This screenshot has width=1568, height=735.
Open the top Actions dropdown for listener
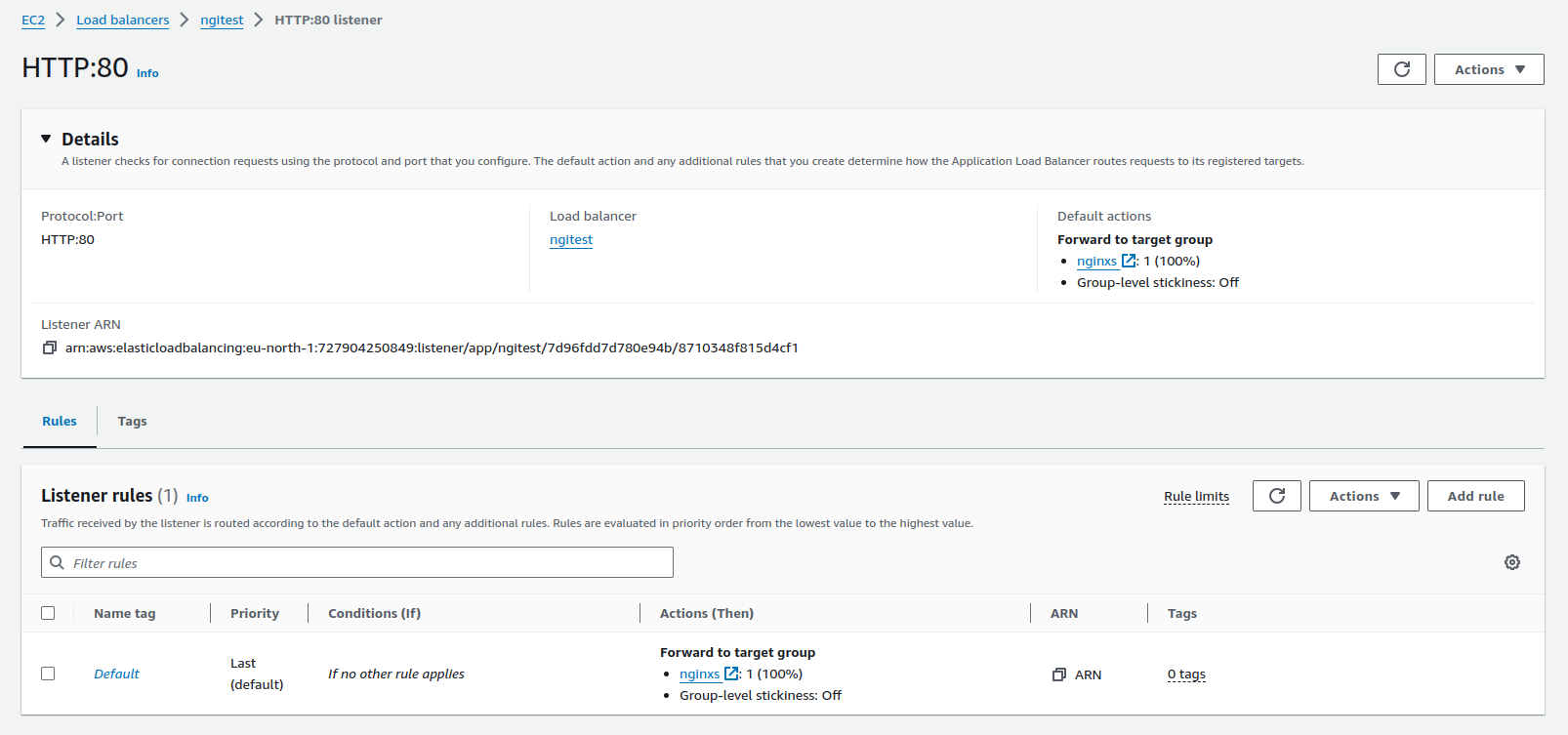pyautogui.click(x=1489, y=69)
